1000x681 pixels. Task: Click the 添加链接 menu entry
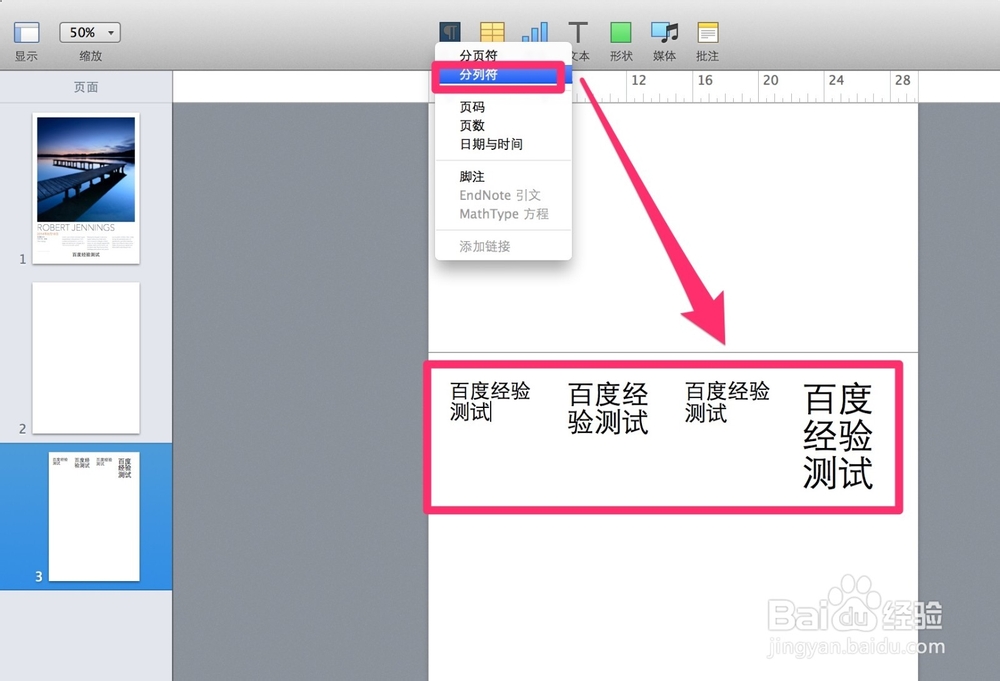(x=503, y=246)
